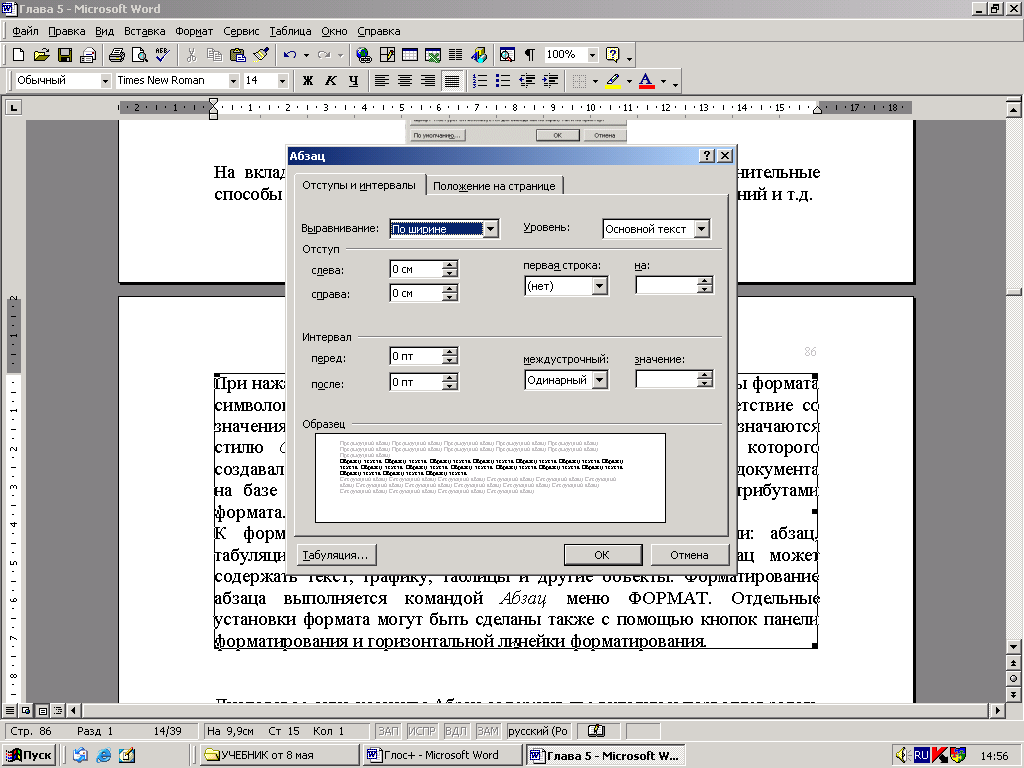Switch to Глос+ Microsoft Word taskbar window

(441, 755)
